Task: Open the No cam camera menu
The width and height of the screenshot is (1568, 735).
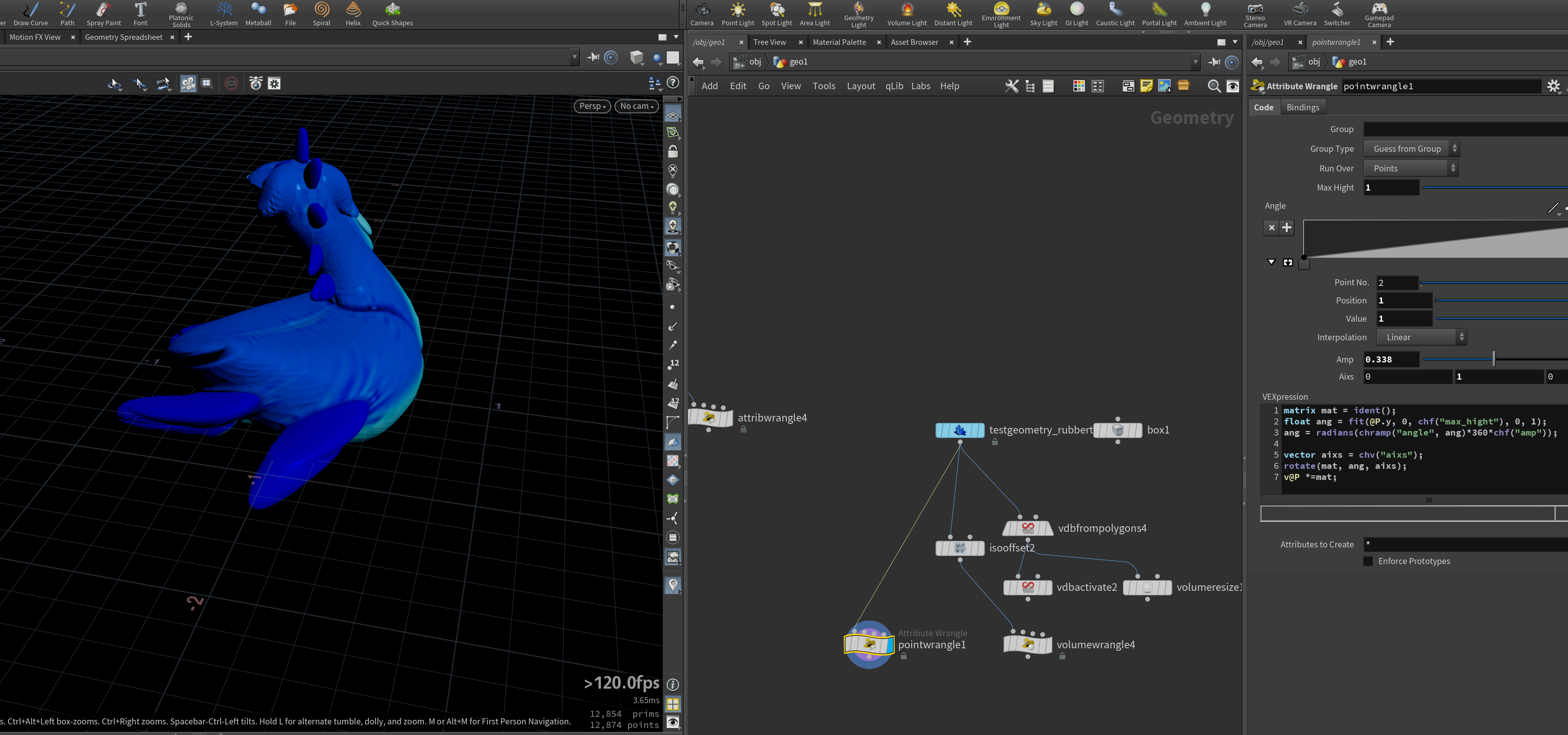Action: coord(637,106)
